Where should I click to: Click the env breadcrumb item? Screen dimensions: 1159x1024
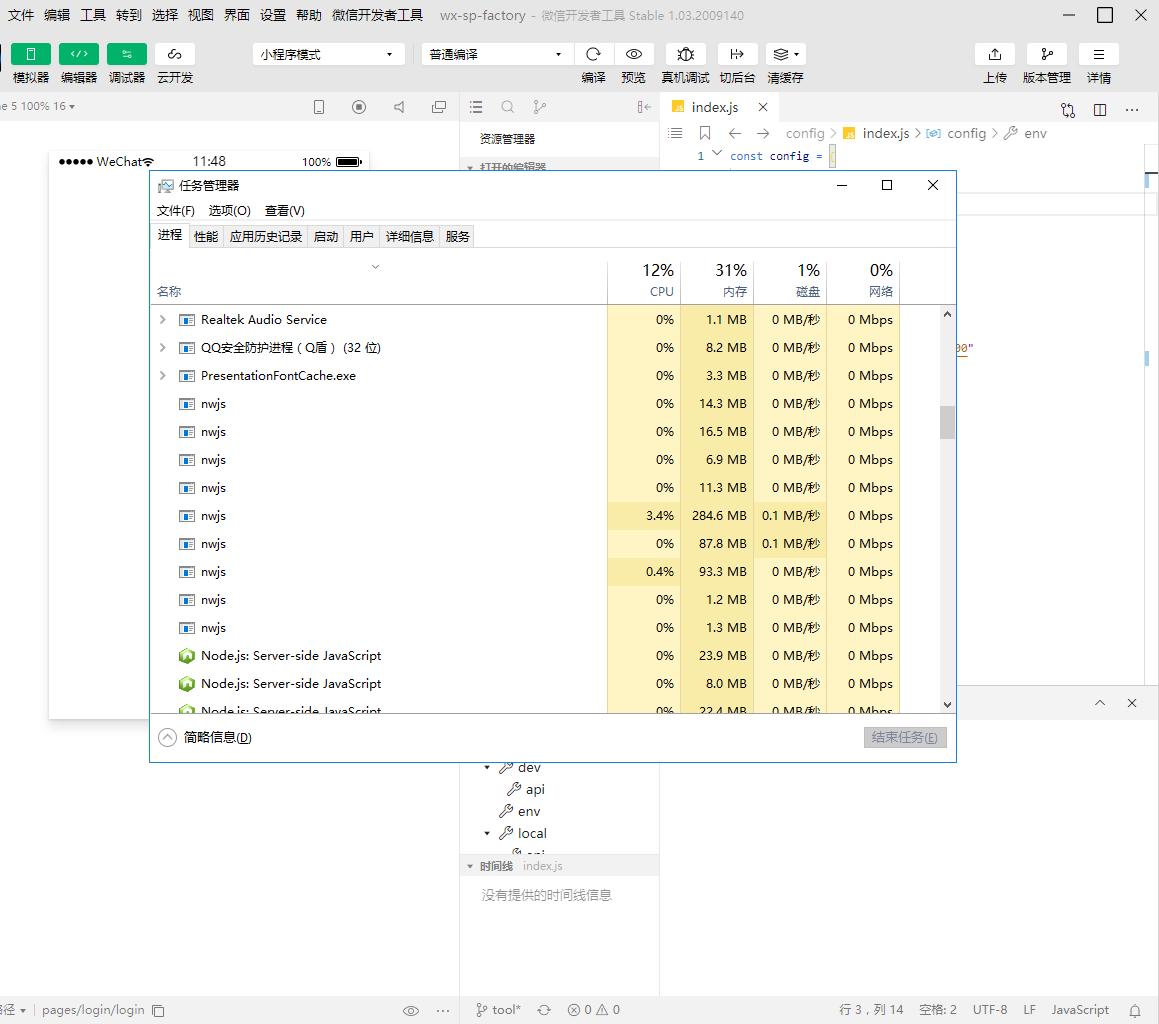(1035, 133)
